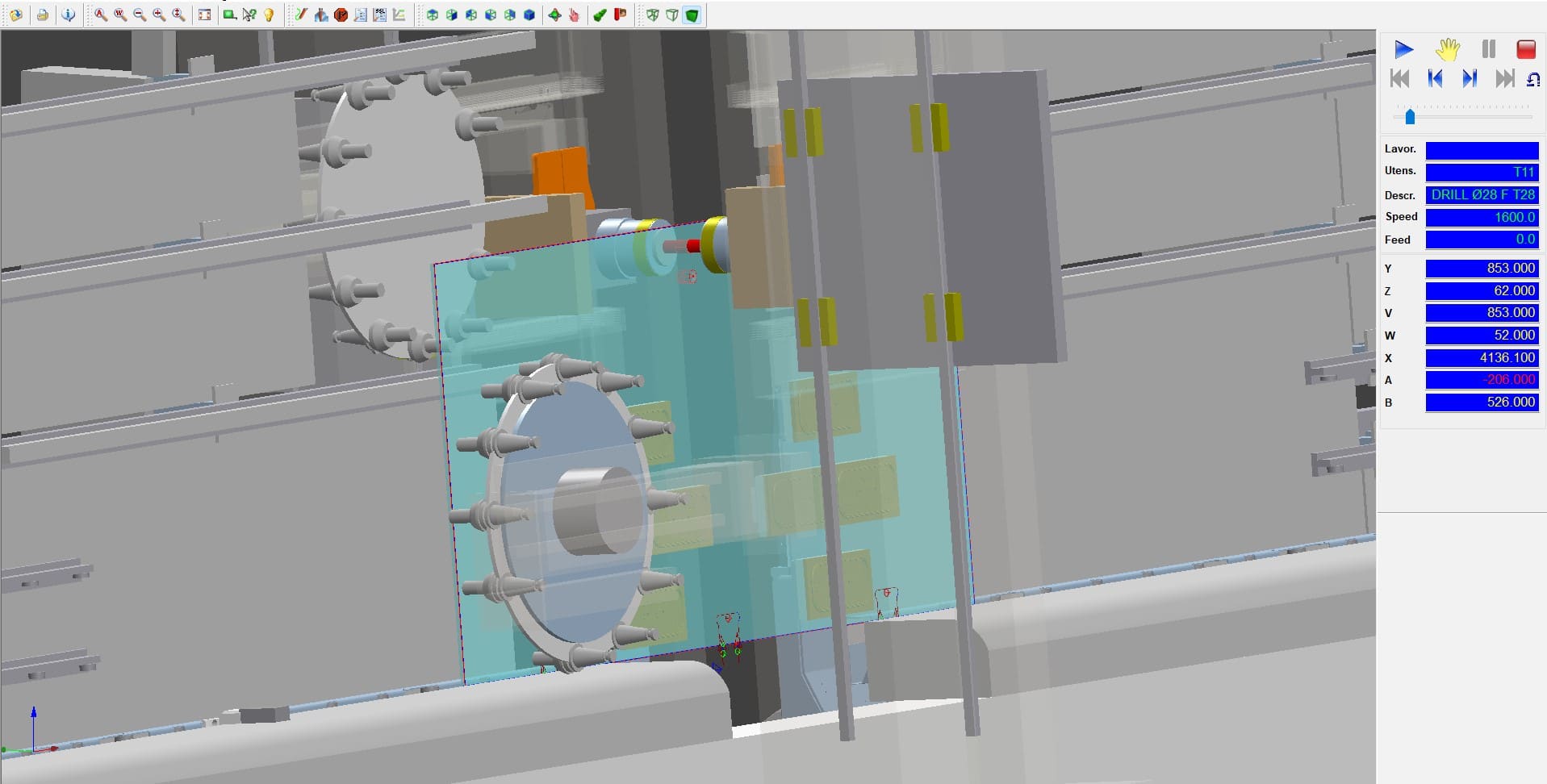Click the X axis value 4136.100 field
The width and height of the screenshot is (1547, 784).
pyautogui.click(x=1482, y=357)
